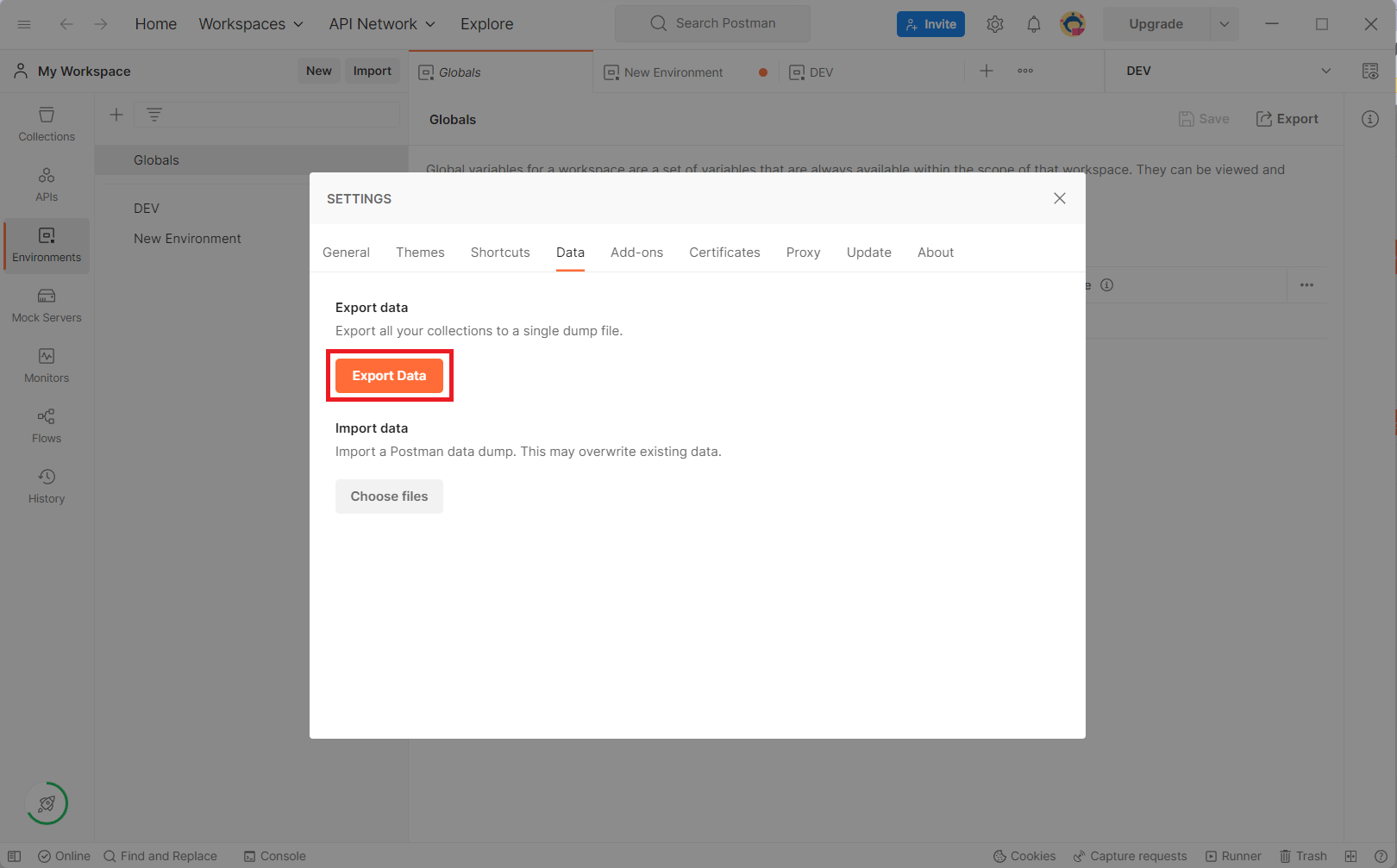Click the Upgrade button
The height and width of the screenshot is (868, 1397).
(1156, 24)
